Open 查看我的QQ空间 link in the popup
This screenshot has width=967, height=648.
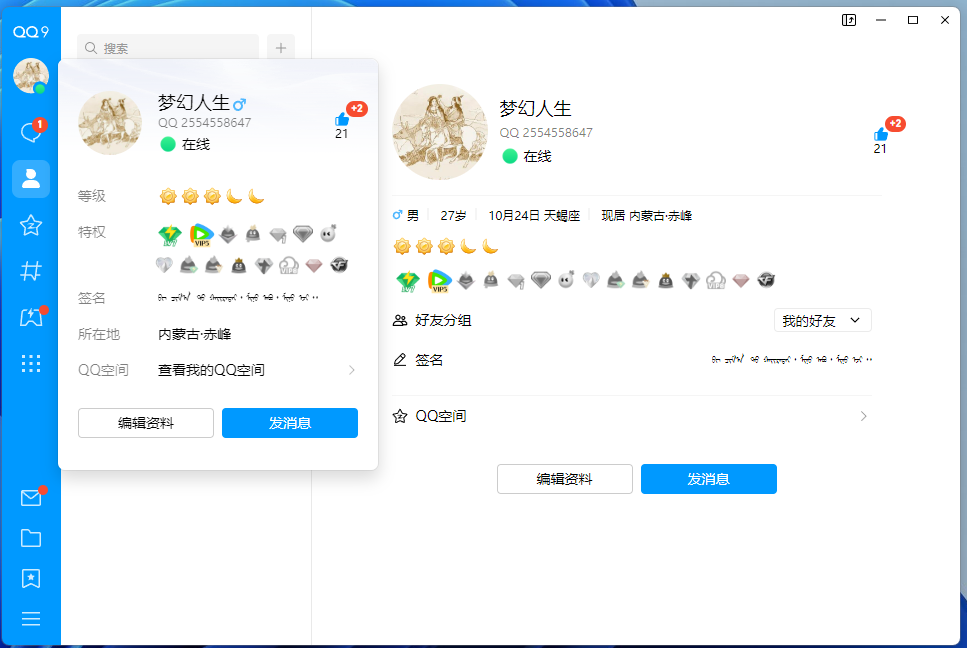[212, 370]
